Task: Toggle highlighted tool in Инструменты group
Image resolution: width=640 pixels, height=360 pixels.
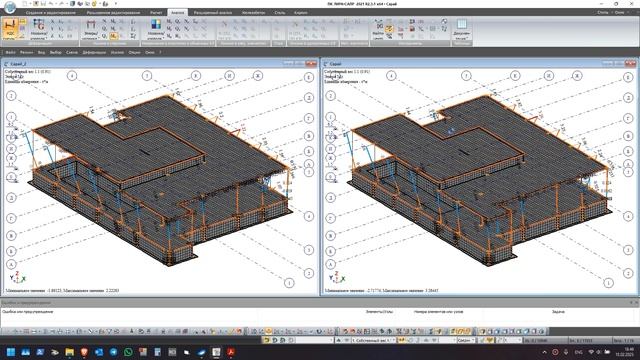Action: pos(389,29)
